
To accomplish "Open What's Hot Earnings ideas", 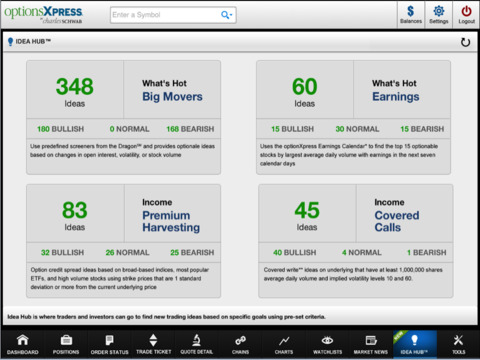I will [x=396, y=97].
